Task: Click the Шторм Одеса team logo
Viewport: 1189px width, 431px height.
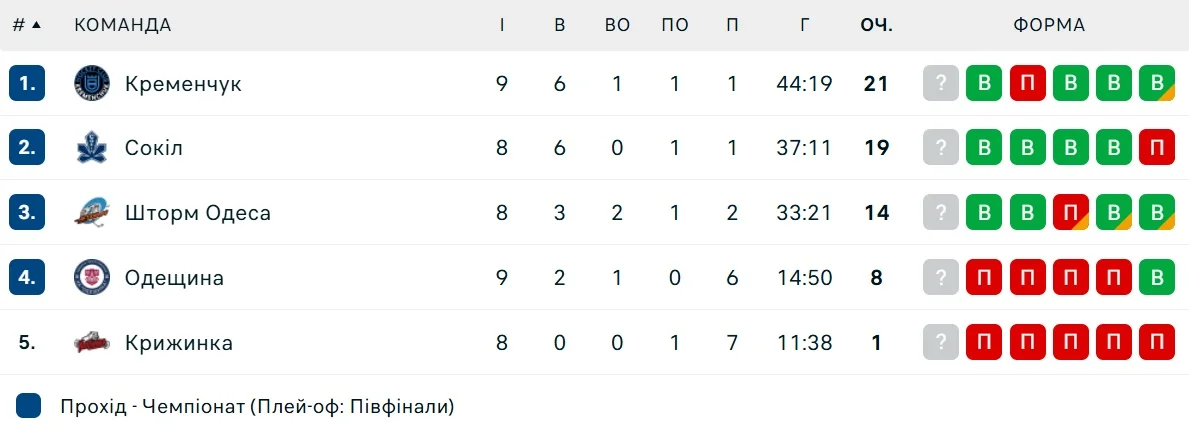Action: point(92,213)
